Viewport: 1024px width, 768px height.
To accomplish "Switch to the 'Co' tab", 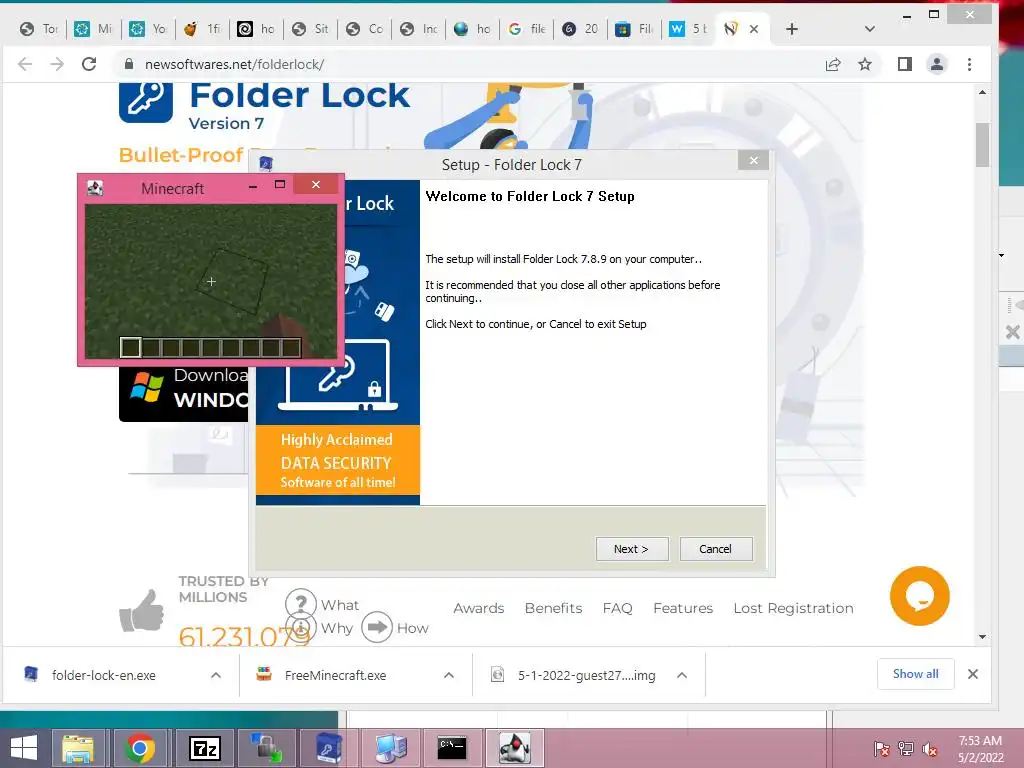I will click(365, 29).
